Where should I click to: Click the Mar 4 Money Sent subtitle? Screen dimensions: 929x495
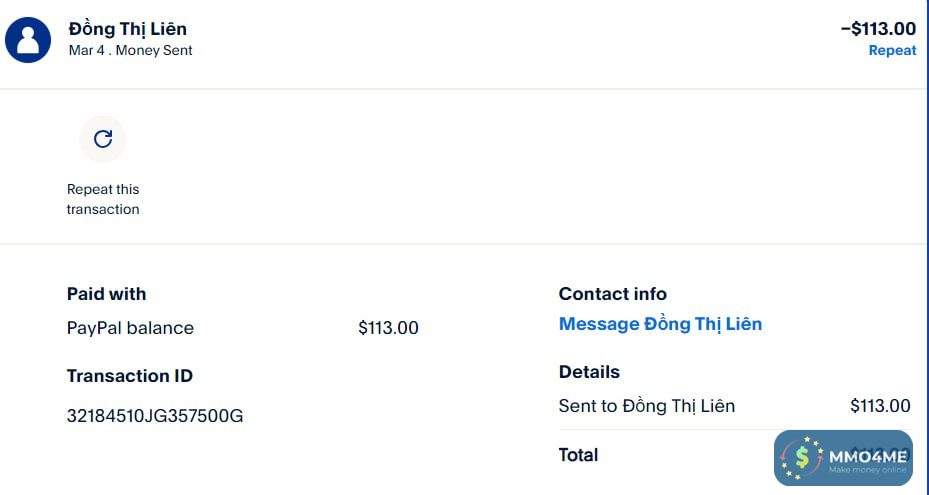click(x=131, y=50)
